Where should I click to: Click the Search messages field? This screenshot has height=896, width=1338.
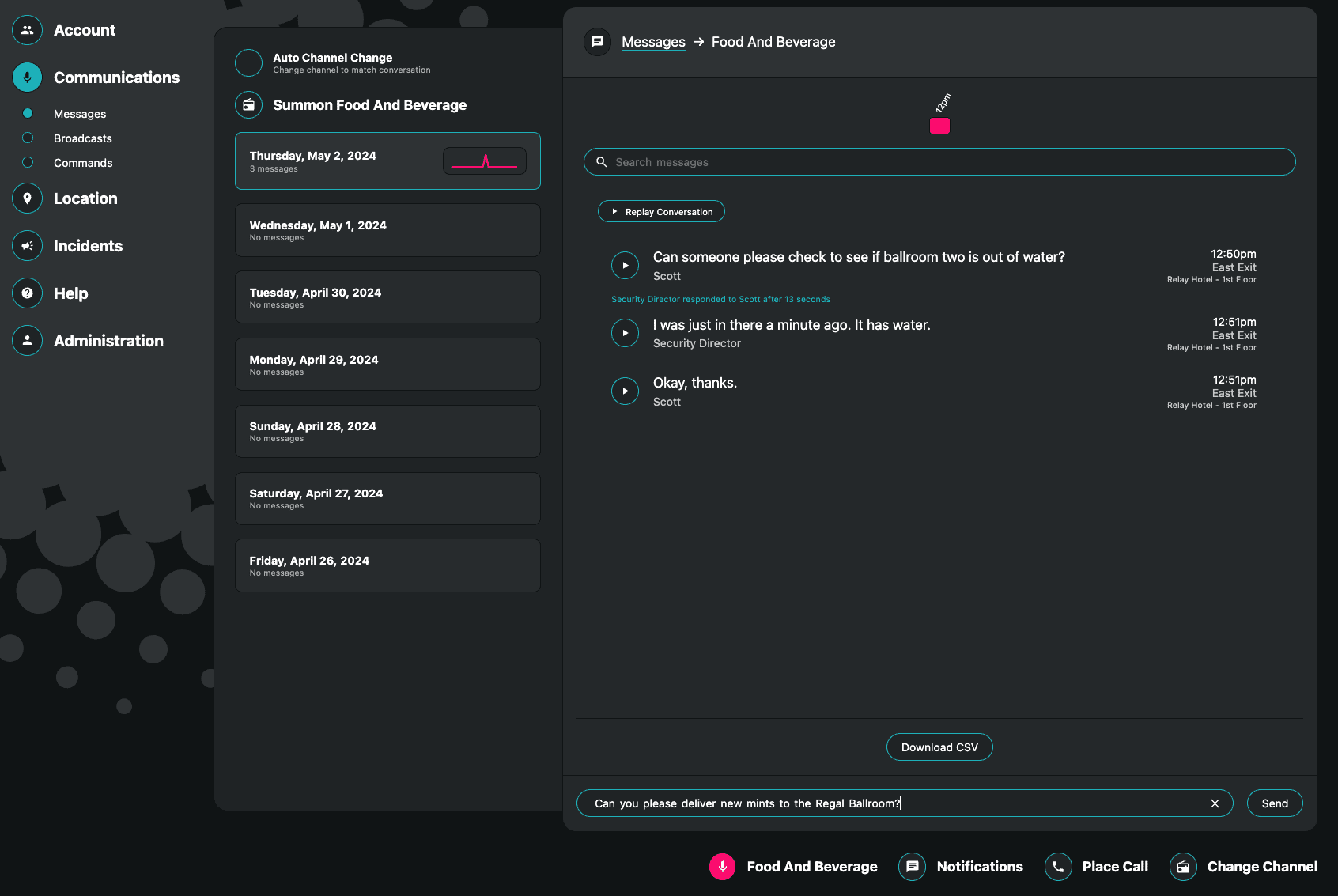[939, 162]
